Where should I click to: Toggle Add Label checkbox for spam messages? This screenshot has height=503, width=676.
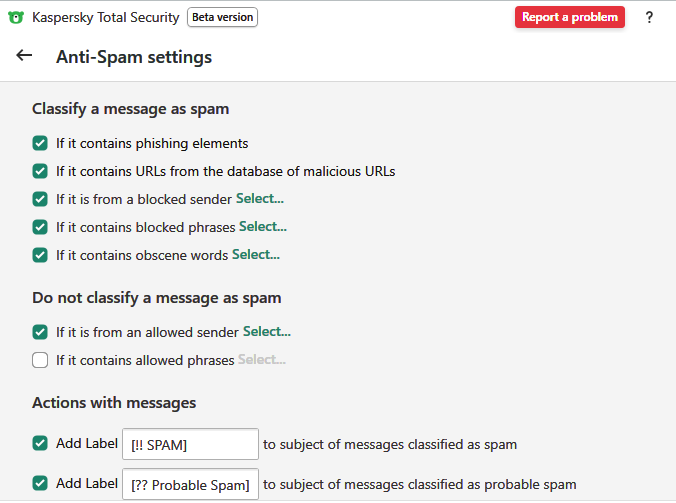pyautogui.click(x=40, y=443)
